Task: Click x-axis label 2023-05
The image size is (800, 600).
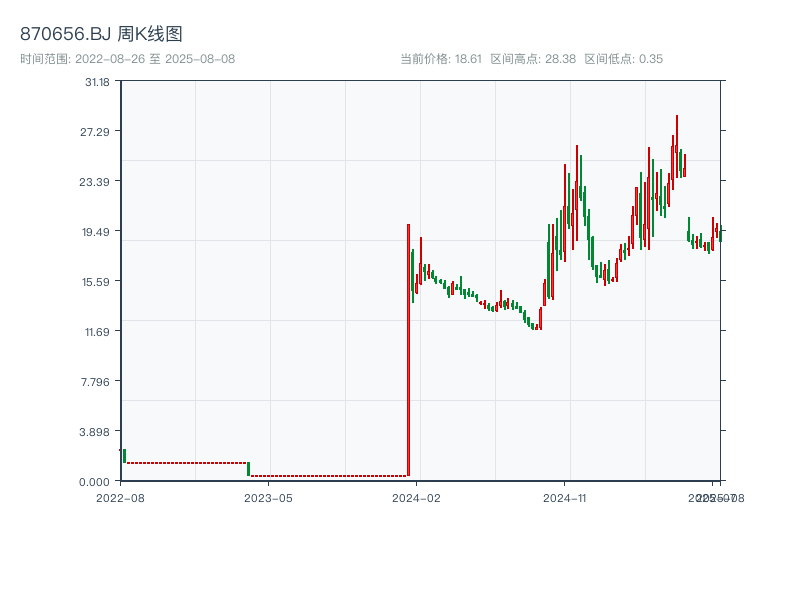Action: click(x=268, y=498)
